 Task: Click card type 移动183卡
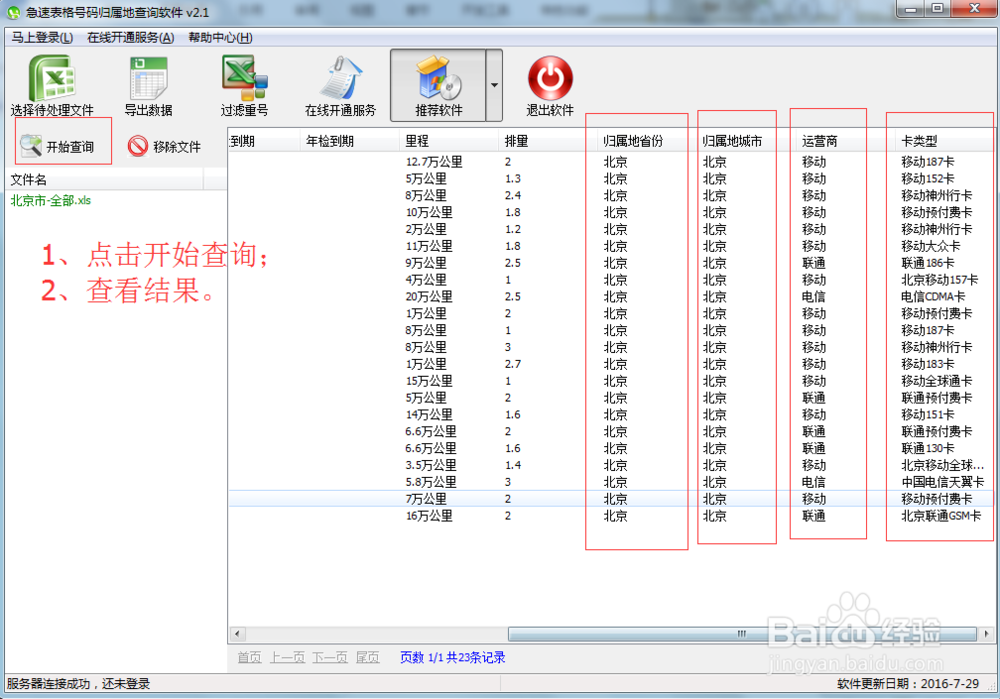click(x=927, y=364)
